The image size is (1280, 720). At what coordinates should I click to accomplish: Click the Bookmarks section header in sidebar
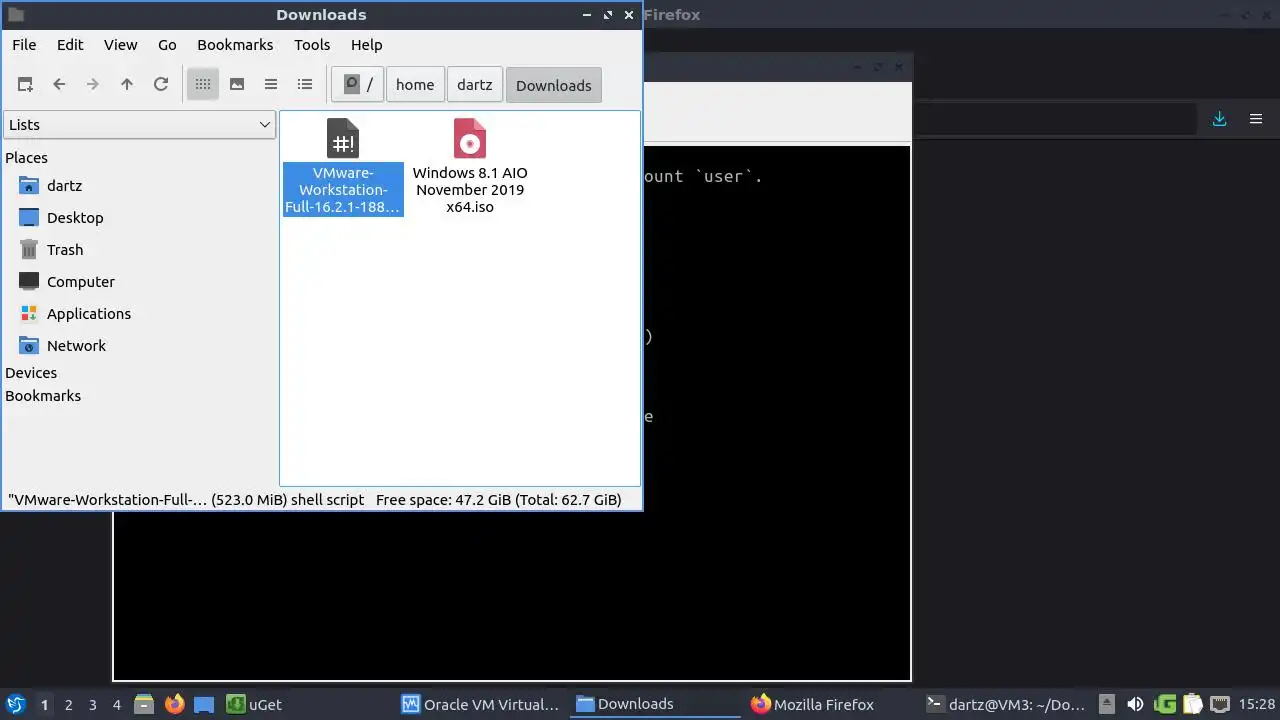[43, 396]
